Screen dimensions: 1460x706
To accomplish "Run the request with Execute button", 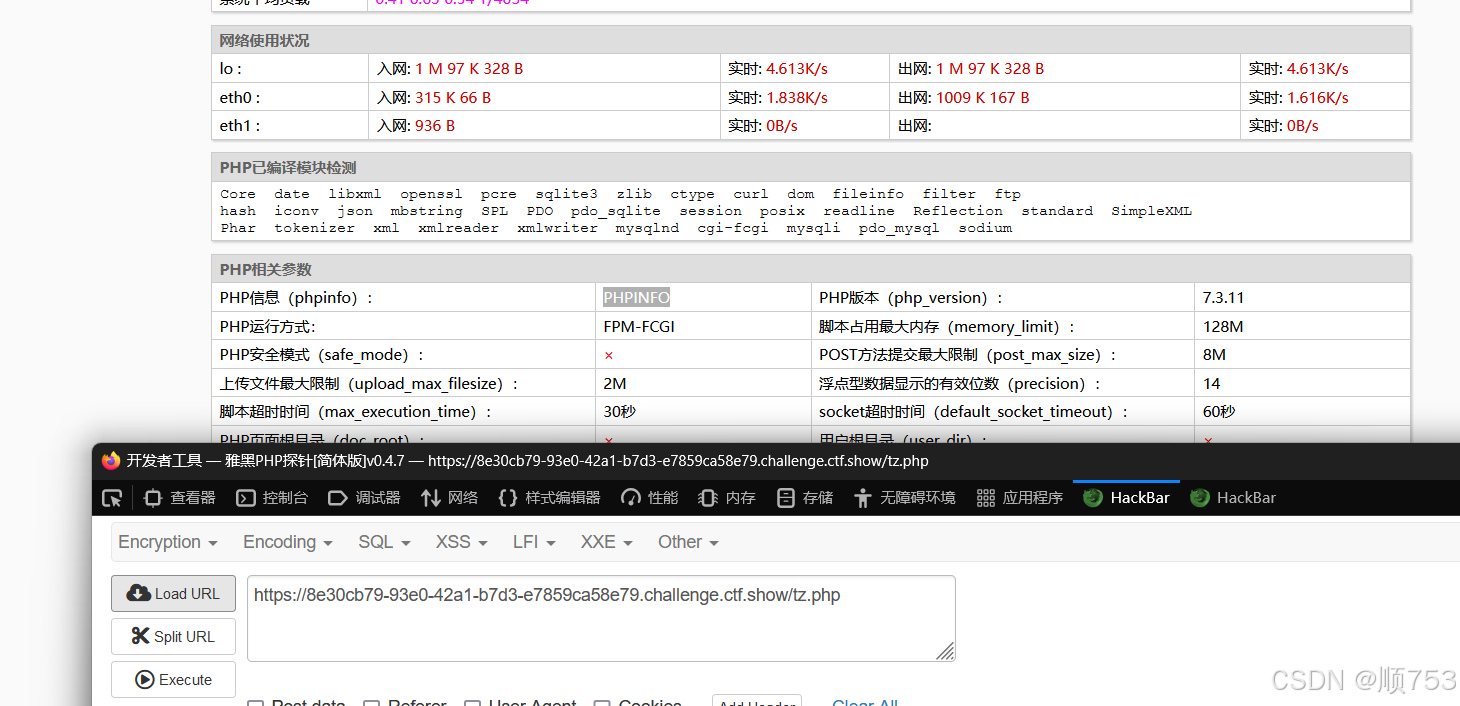I will (x=173, y=680).
